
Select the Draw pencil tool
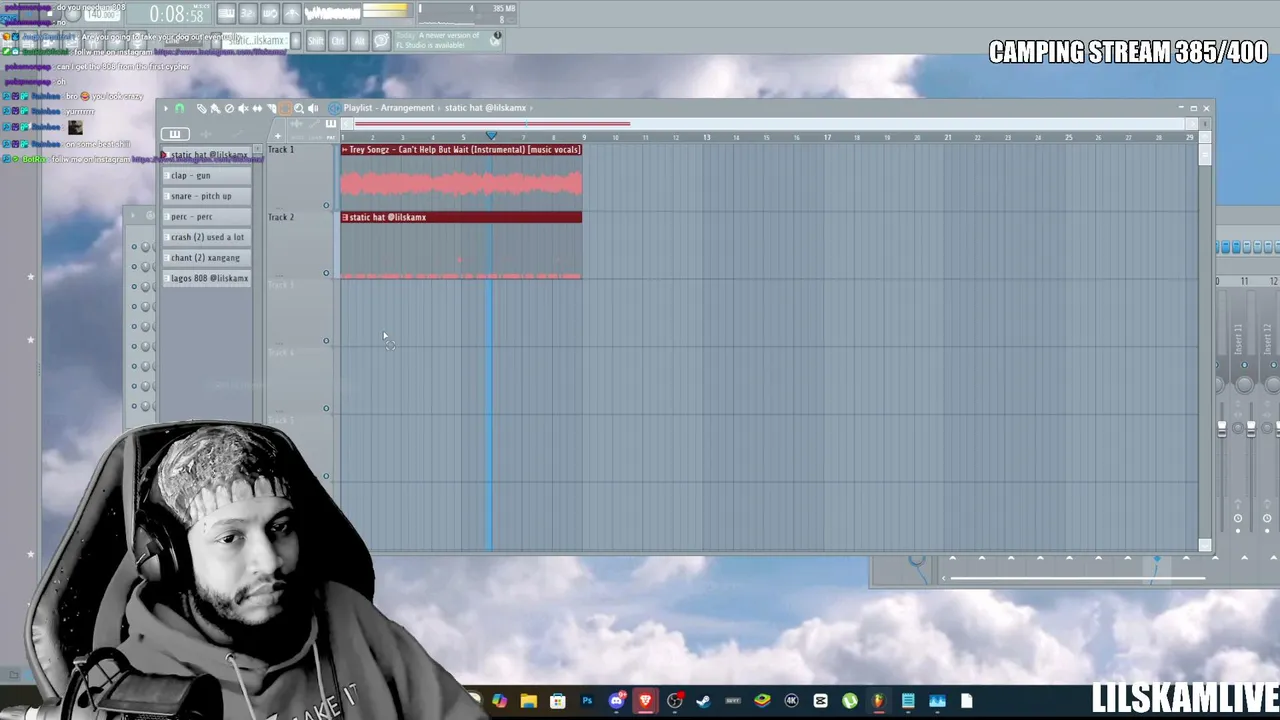201,108
